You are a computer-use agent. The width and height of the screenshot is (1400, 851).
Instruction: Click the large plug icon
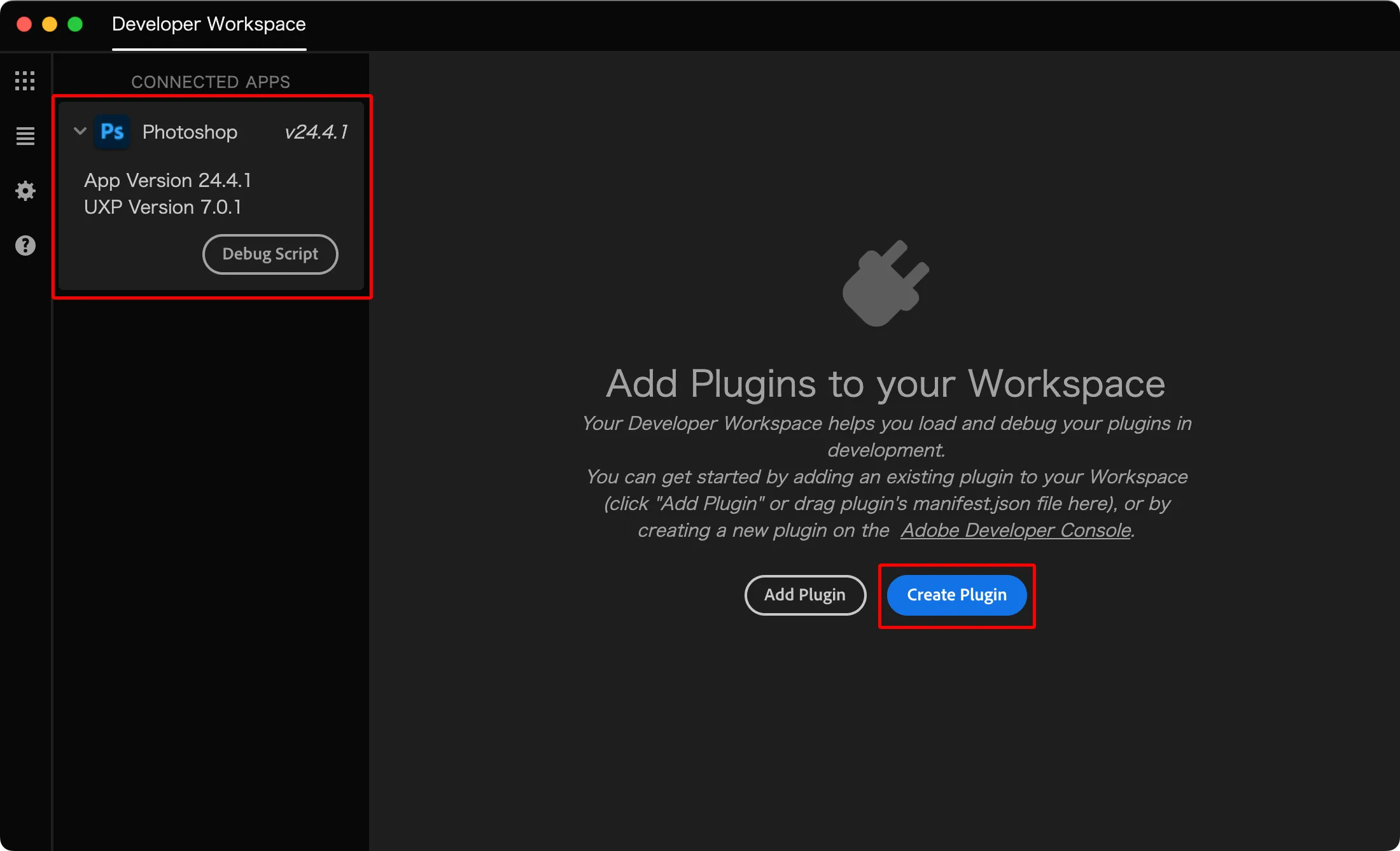point(885,284)
